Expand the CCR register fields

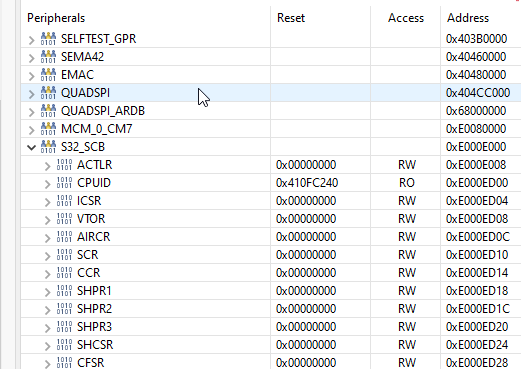[47, 274]
